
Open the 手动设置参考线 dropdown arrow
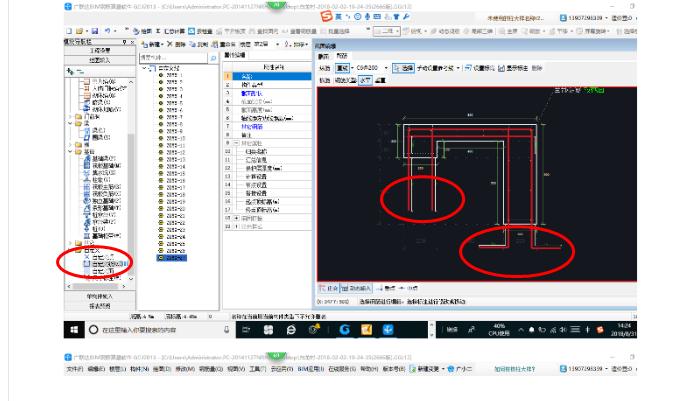point(458,68)
